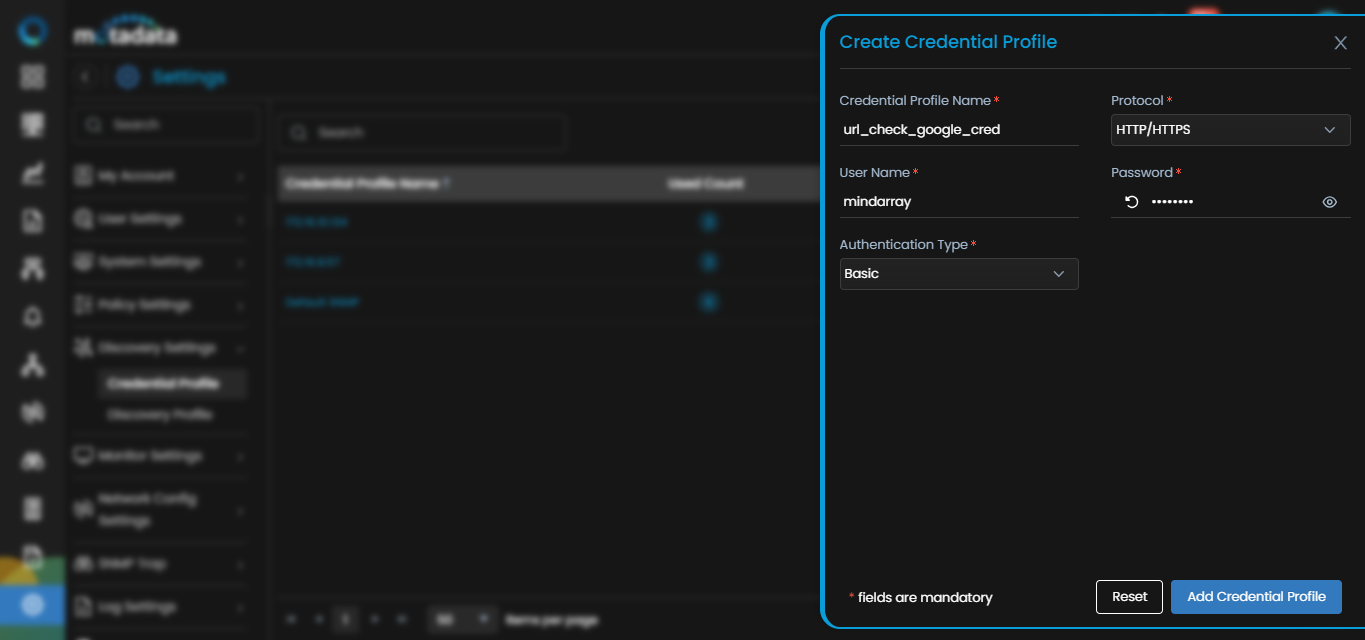This screenshot has width=1365, height=640.
Task: Click the back arrow beside Settings title
Action: (86, 77)
